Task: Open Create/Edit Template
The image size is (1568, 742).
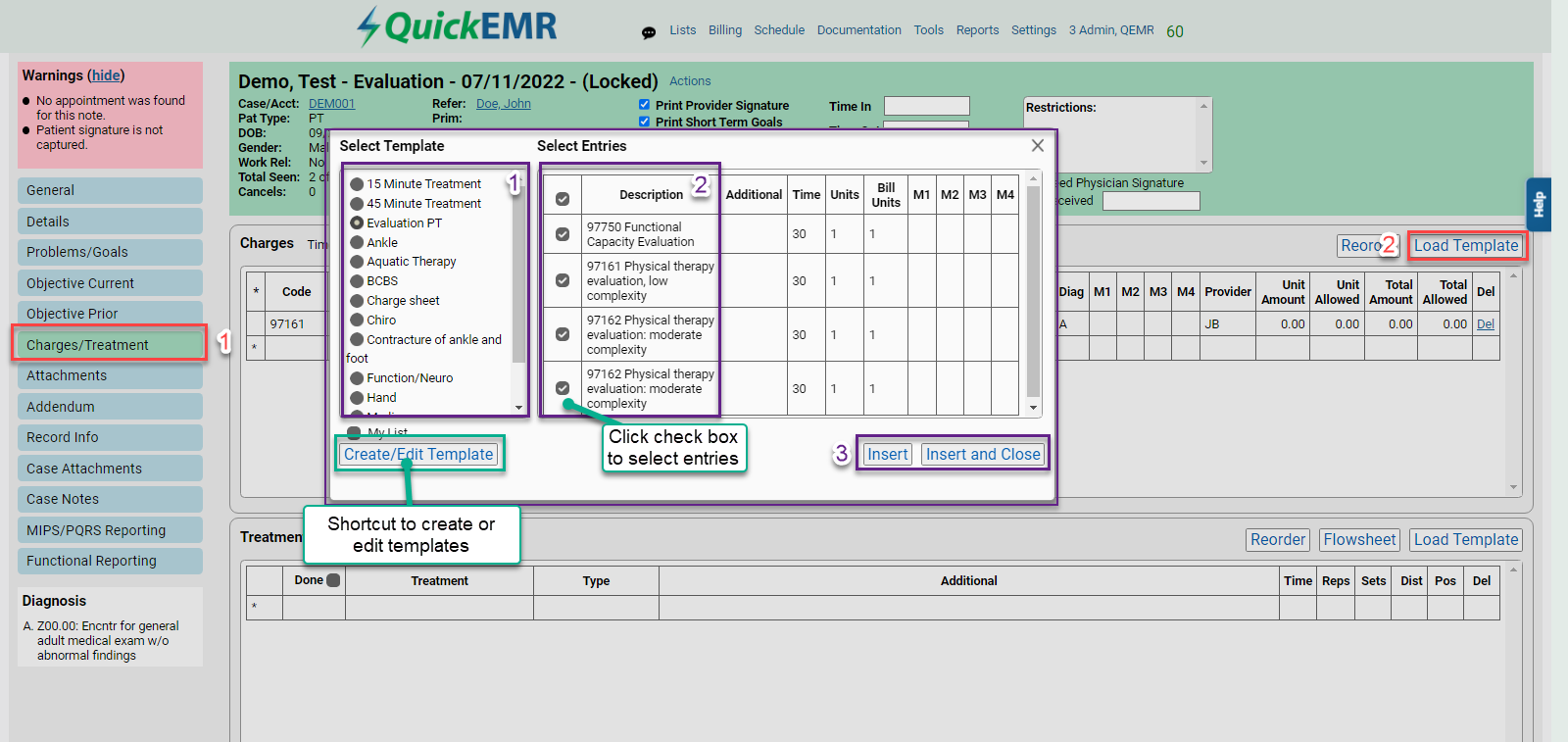Action: coord(418,455)
